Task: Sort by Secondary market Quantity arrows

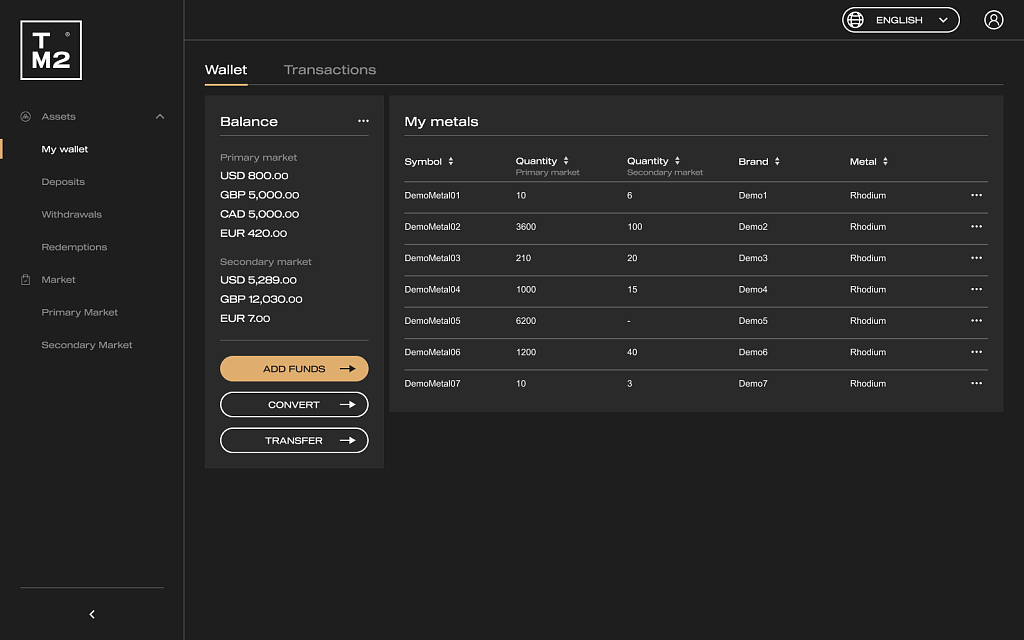Action: pyautogui.click(x=677, y=161)
